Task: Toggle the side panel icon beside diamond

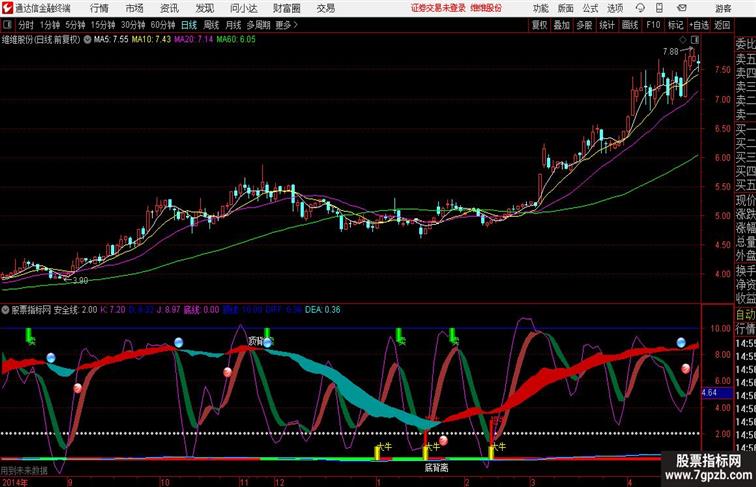Action: tap(695, 40)
